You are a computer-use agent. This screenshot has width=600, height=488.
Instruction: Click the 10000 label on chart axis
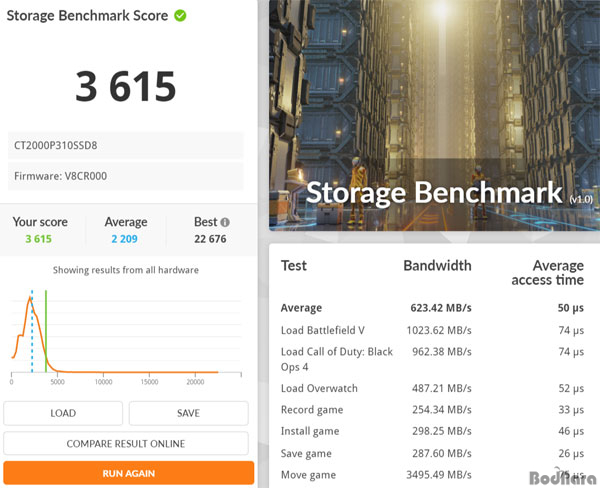pyautogui.click(x=103, y=382)
